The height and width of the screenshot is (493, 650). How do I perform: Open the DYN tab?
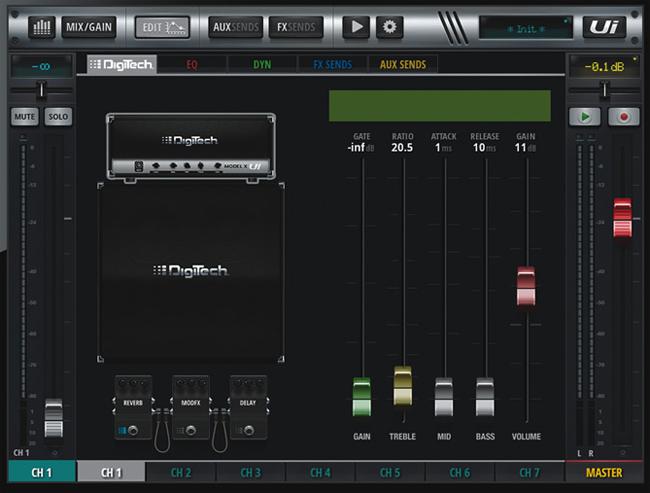[x=261, y=65]
